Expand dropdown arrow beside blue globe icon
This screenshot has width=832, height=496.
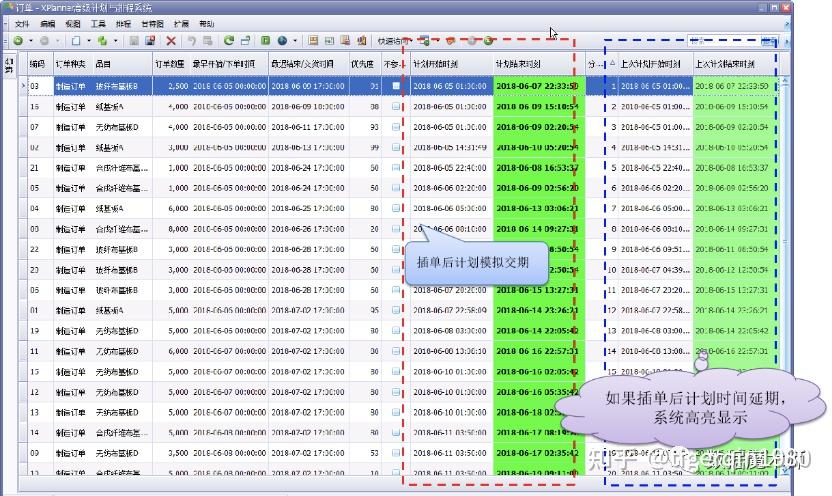click(294, 41)
